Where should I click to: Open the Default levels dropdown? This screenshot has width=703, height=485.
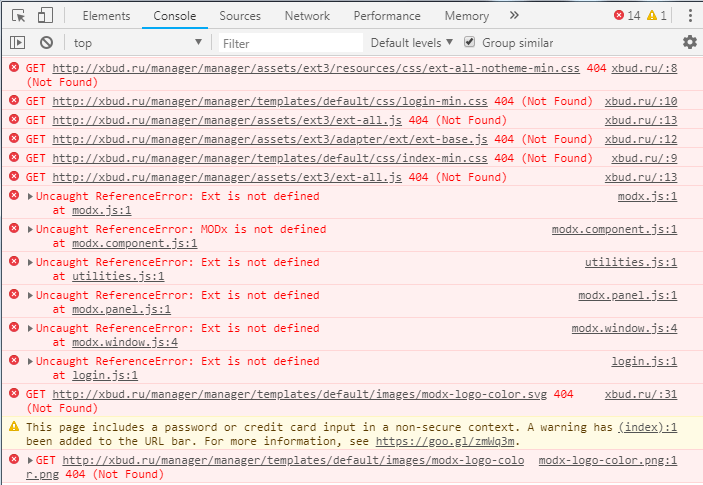(412, 43)
